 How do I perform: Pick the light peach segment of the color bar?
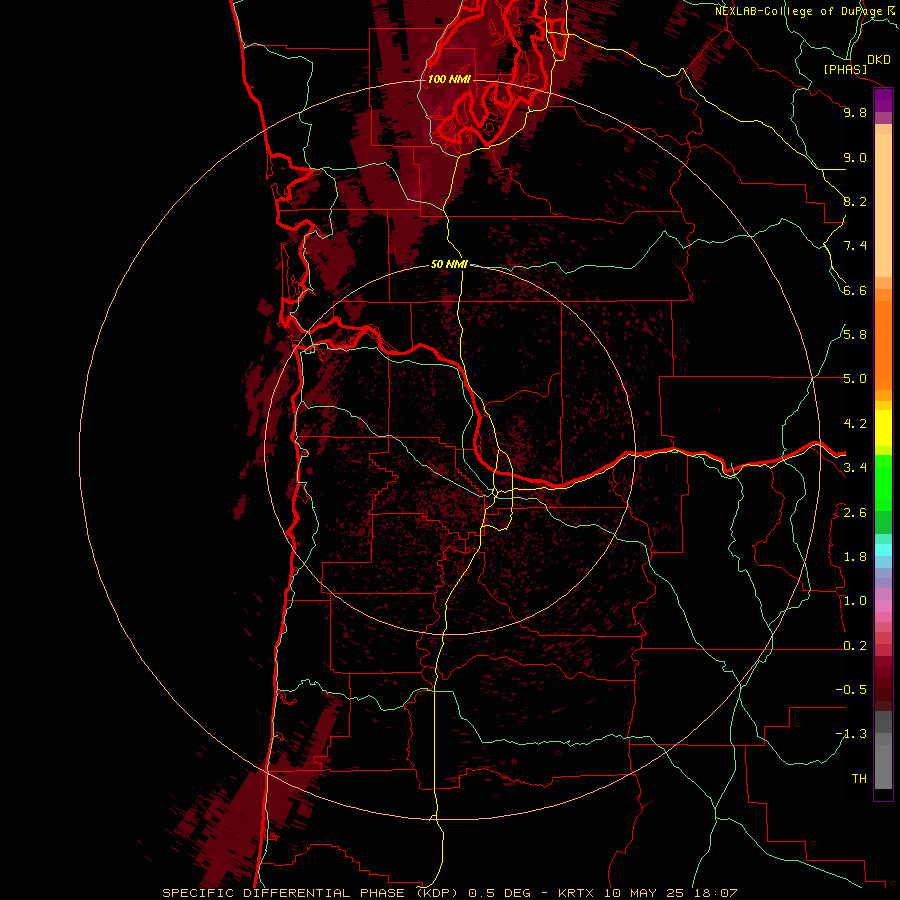pyautogui.click(x=883, y=205)
